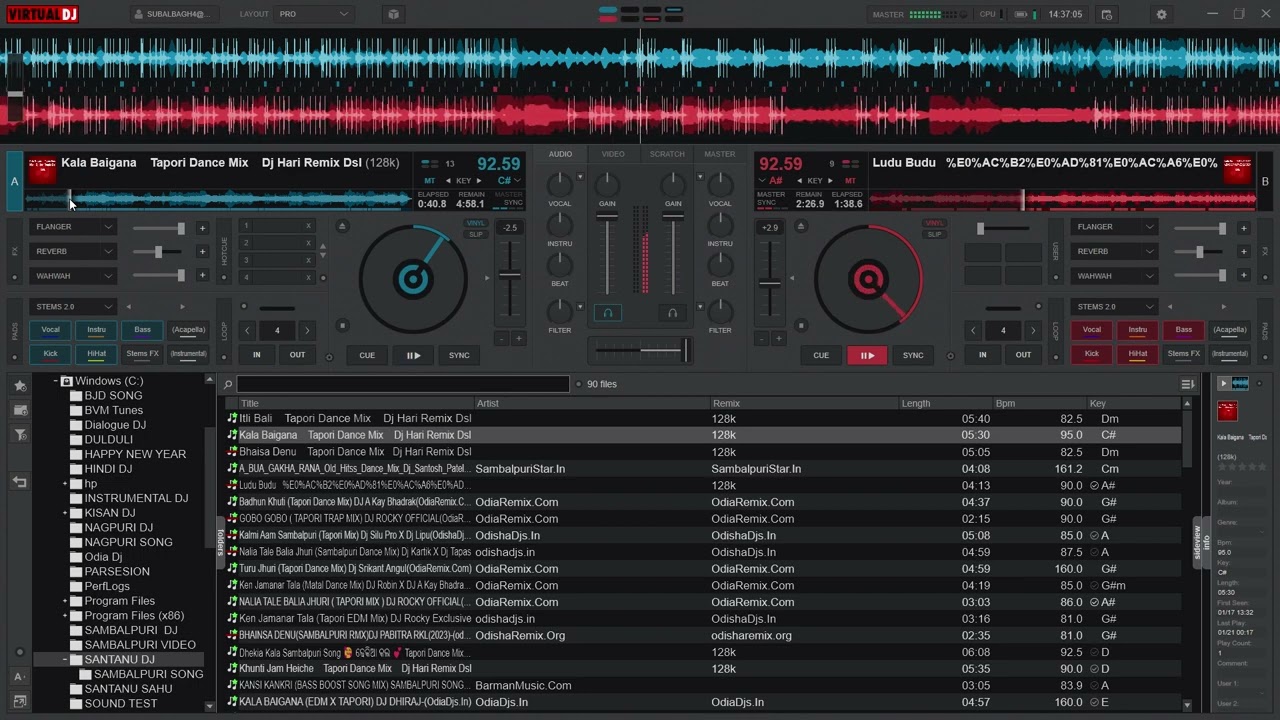Click the back arrow icon in browser sidebar

tap(20, 482)
